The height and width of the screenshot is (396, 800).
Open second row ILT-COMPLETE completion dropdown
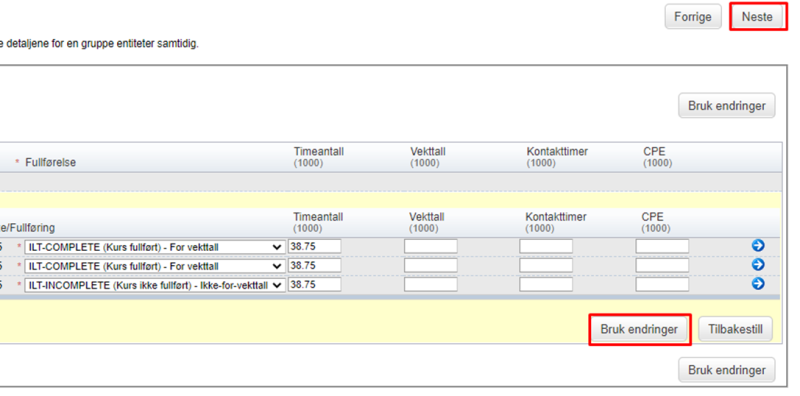(155, 266)
